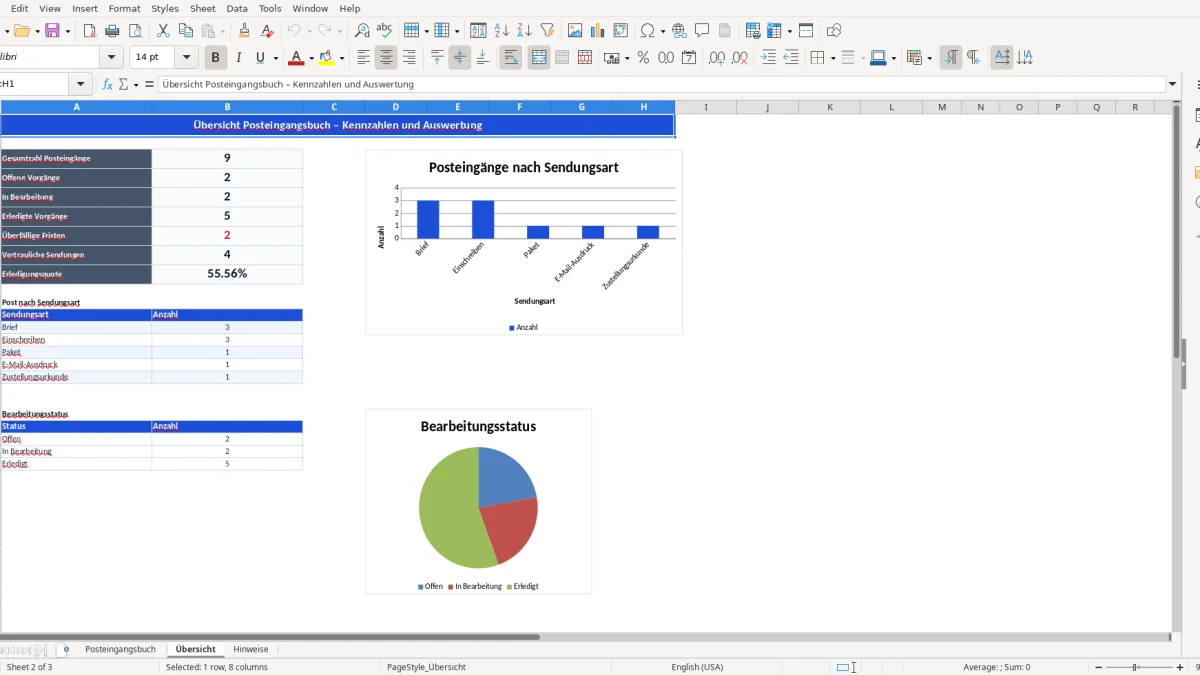
Task: Apply the yellow background color
Action: (x=327, y=58)
